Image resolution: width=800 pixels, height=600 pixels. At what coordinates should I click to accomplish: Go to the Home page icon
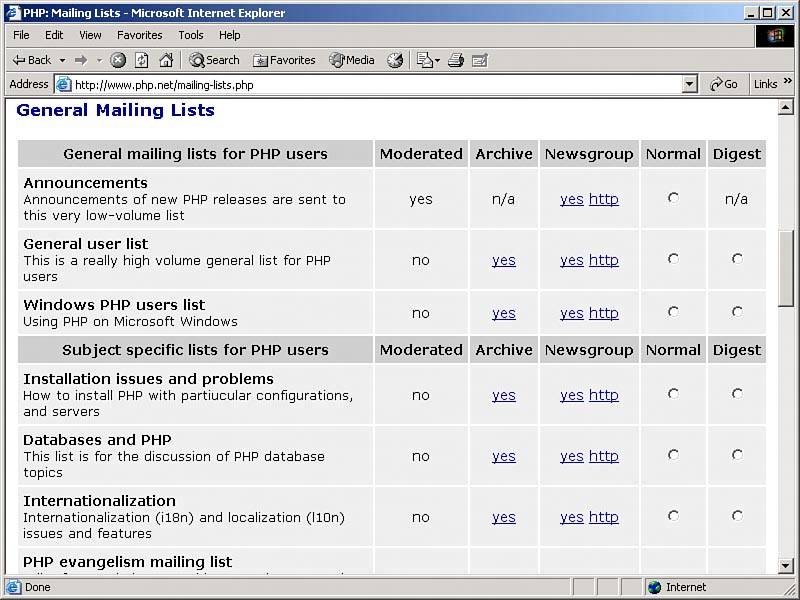[166, 60]
